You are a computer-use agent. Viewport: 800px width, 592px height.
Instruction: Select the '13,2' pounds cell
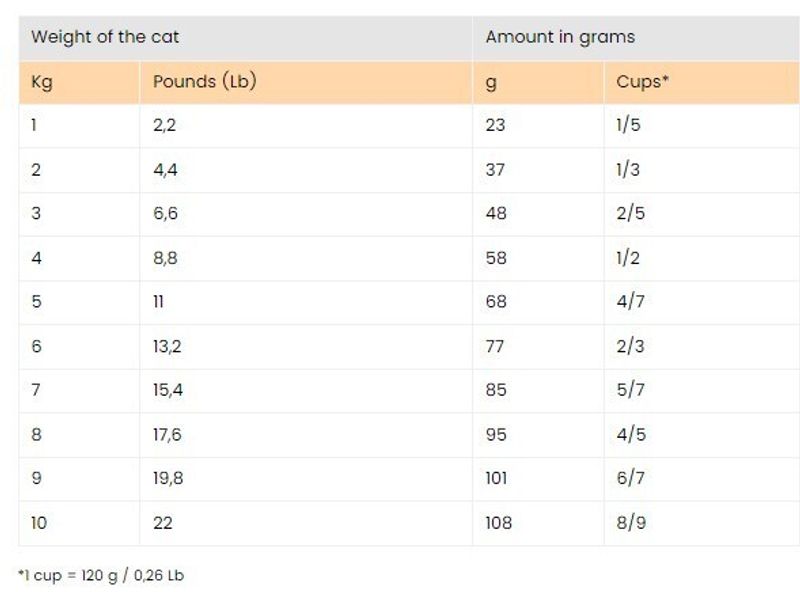point(168,346)
